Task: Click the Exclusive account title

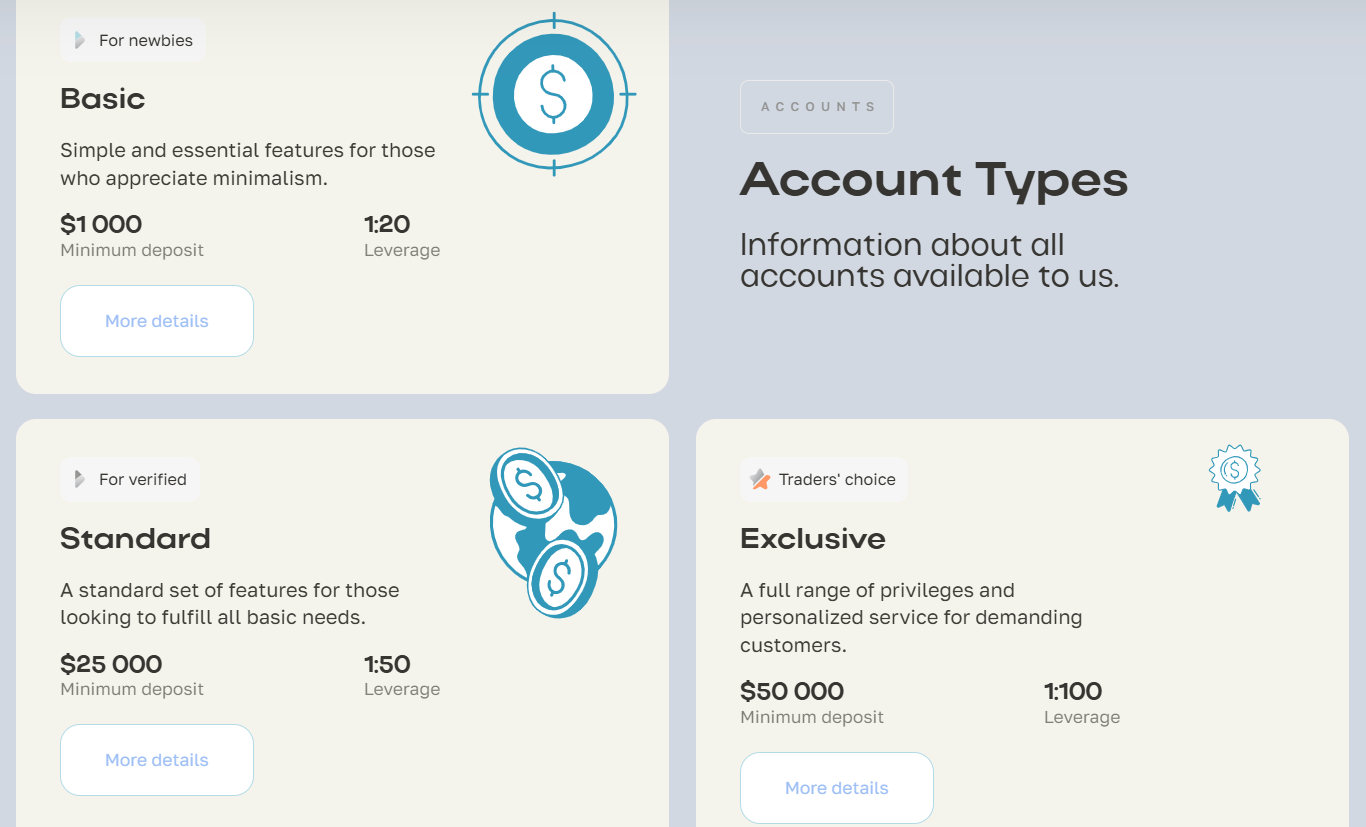Action: [x=813, y=539]
